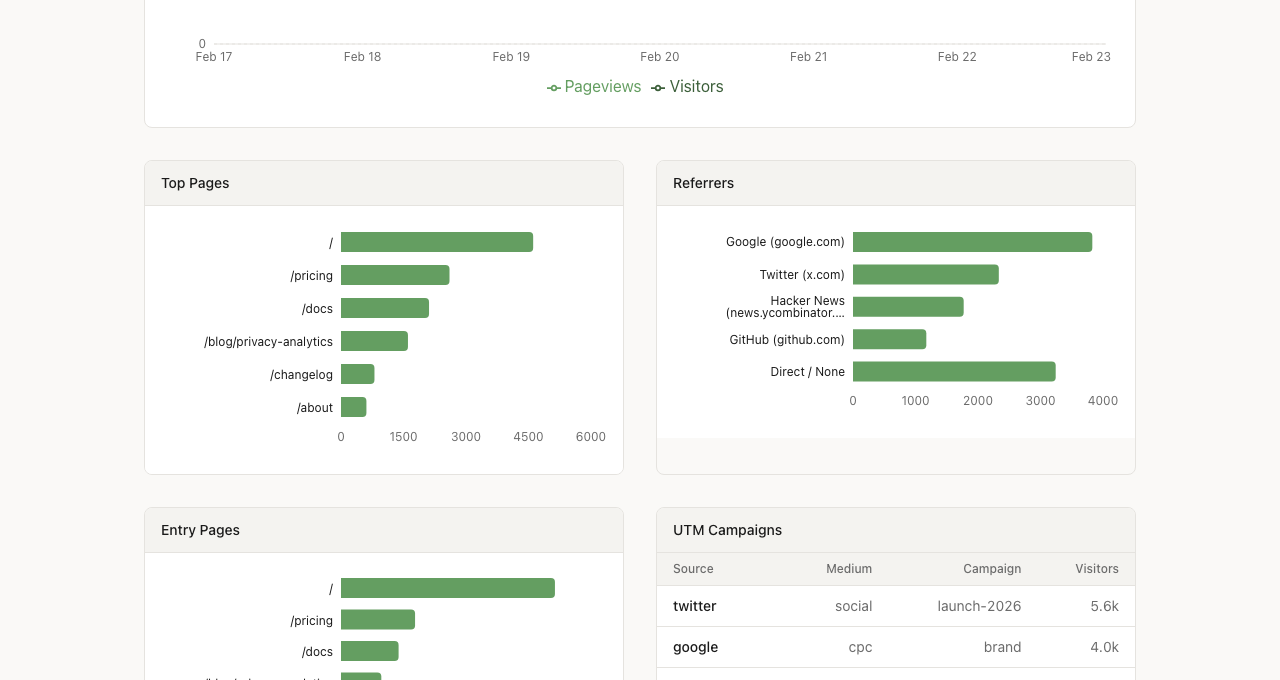Viewport: 1280px width, 680px height.
Task: Select the /changelog bar in Top Pages
Action: coord(357,374)
